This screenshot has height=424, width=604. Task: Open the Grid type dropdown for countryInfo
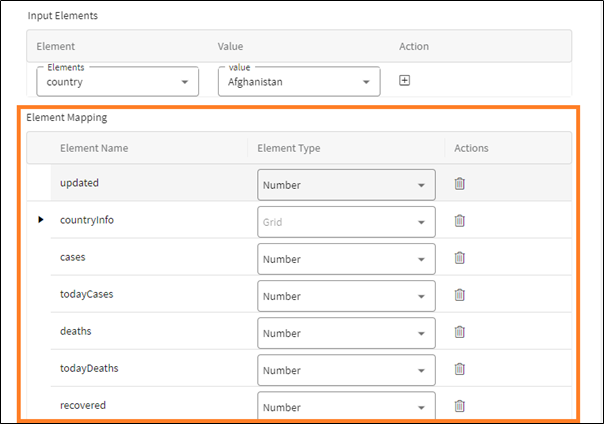(x=346, y=222)
